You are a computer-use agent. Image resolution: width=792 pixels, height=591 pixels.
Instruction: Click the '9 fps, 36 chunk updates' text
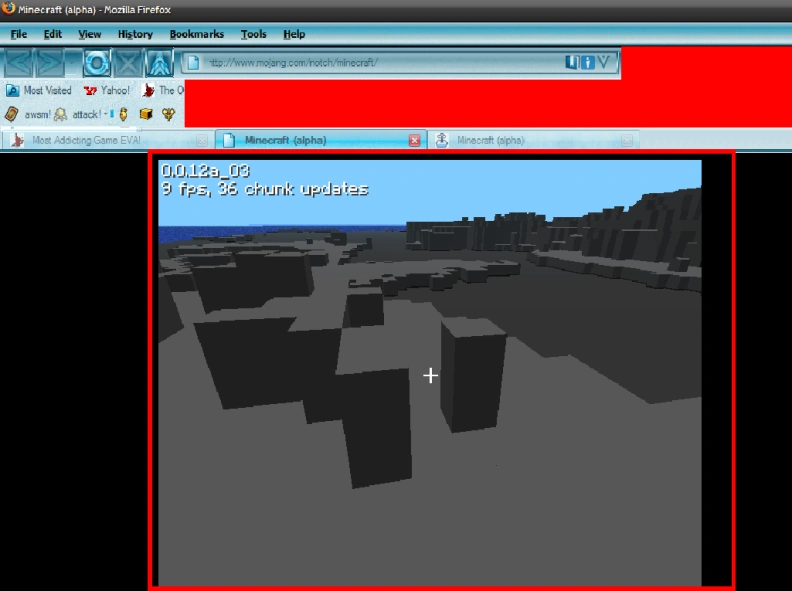[265, 189]
